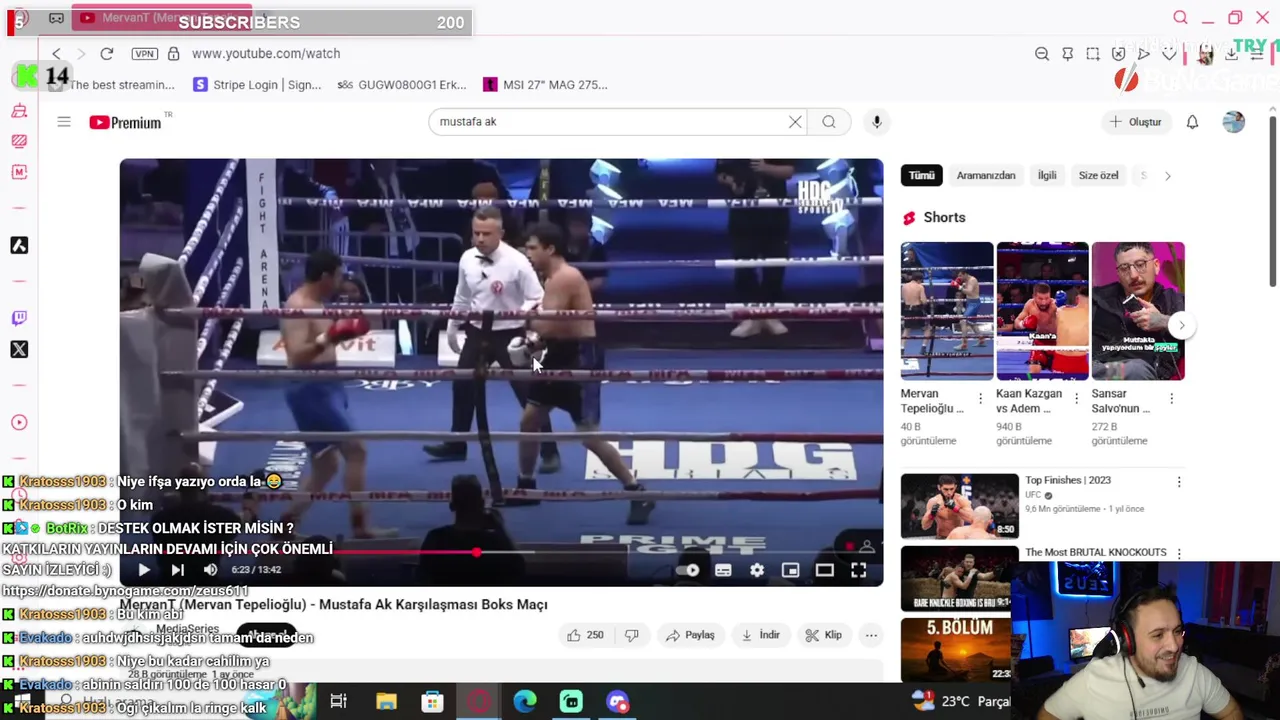This screenshot has height=720, width=1280.
Task: Toggle theater mode
Action: (824, 570)
